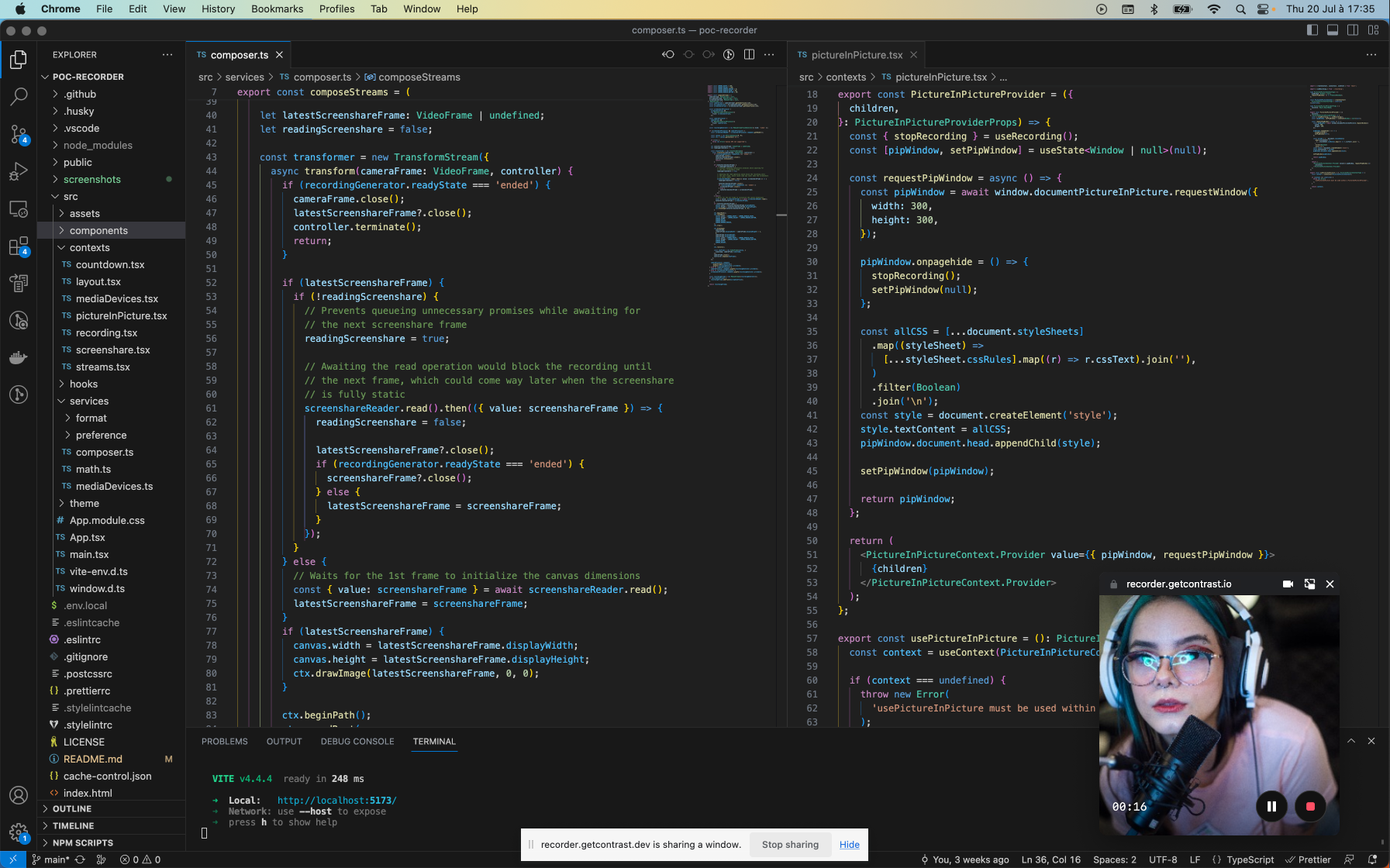The height and width of the screenshot is (868, 1390).
Task: Open timeline history icon in composer.ts toolbar
Action: tap(729, 54)
